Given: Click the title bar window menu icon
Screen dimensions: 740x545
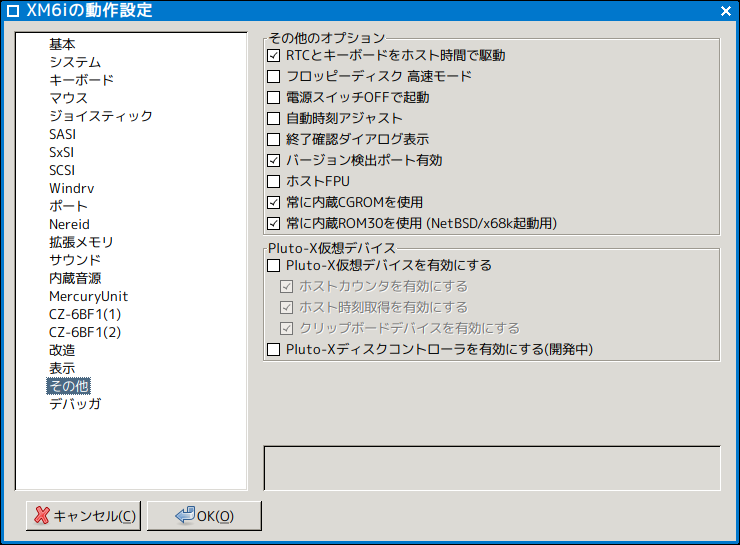Looking at the screenshot, I should tap(13, 11).
